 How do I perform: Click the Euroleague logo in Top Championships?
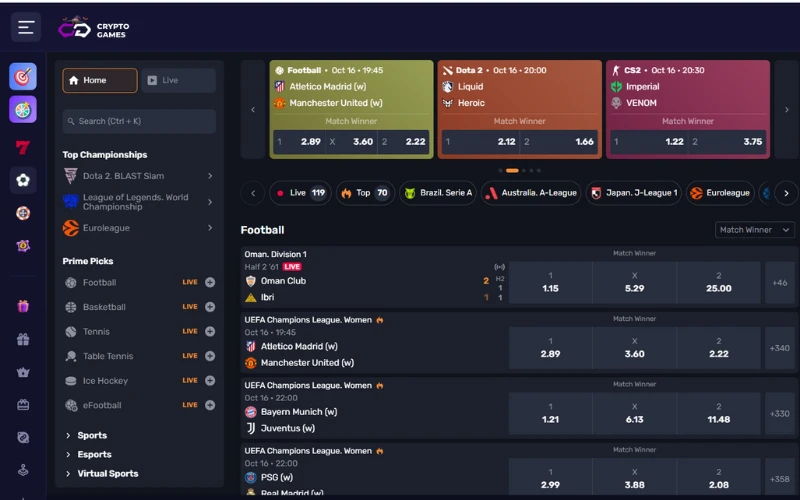tap(71, 228)
